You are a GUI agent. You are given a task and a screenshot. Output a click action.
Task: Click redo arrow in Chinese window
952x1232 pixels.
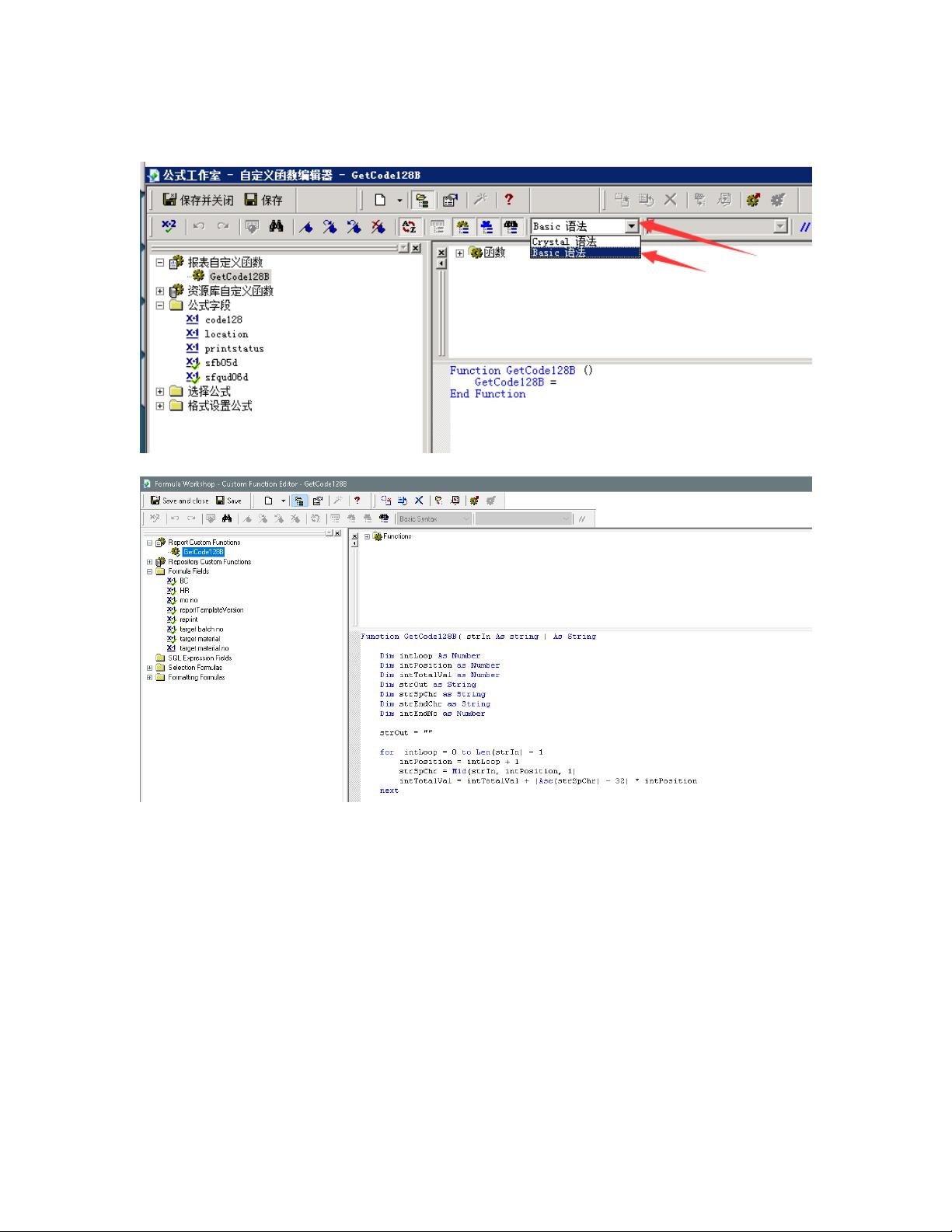223,226
